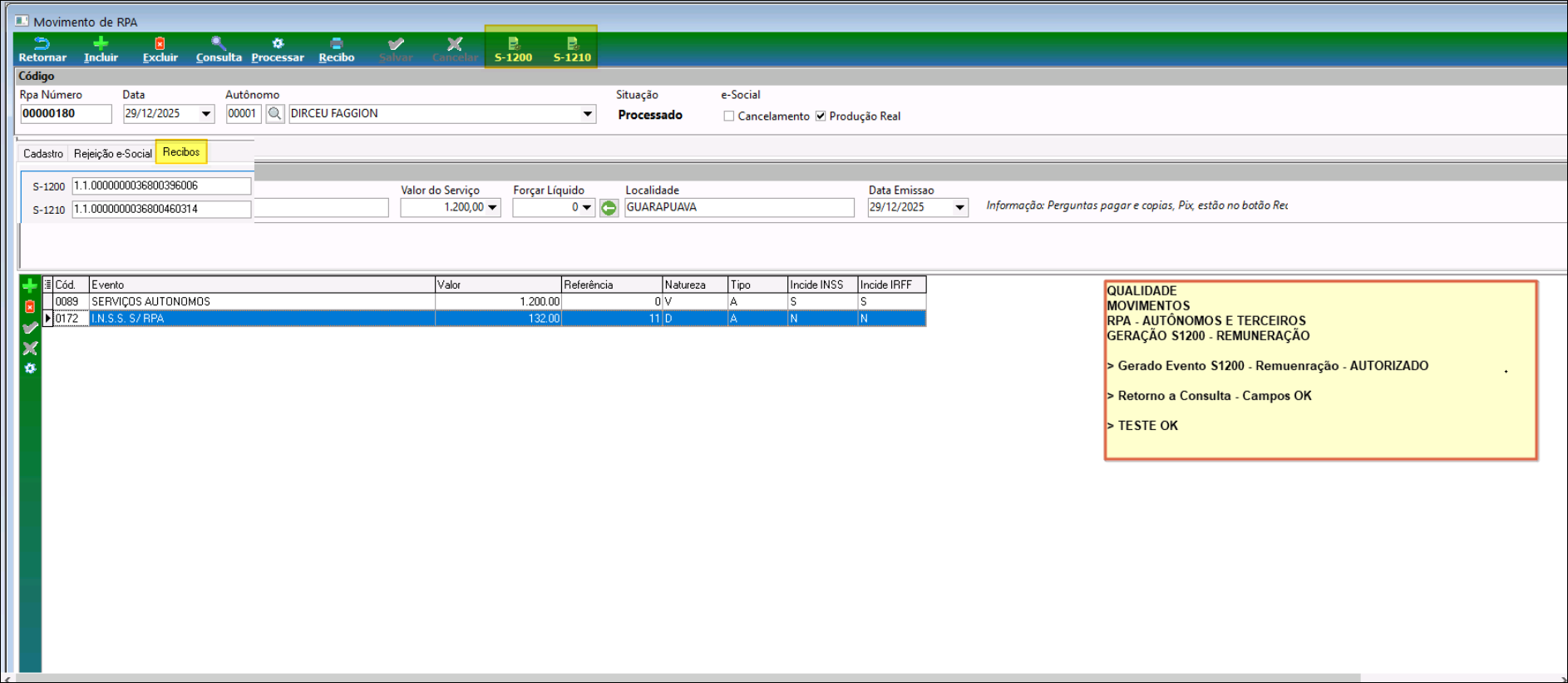This screenshot has width=1568, height=683.
Task: Open the Rejeição e-Social tab
Action: (112, 154)
